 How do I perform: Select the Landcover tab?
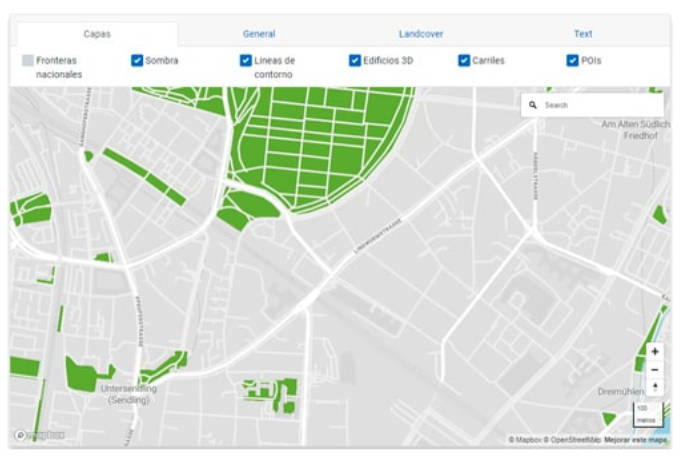pyautogui.click(x=421, y=34)
